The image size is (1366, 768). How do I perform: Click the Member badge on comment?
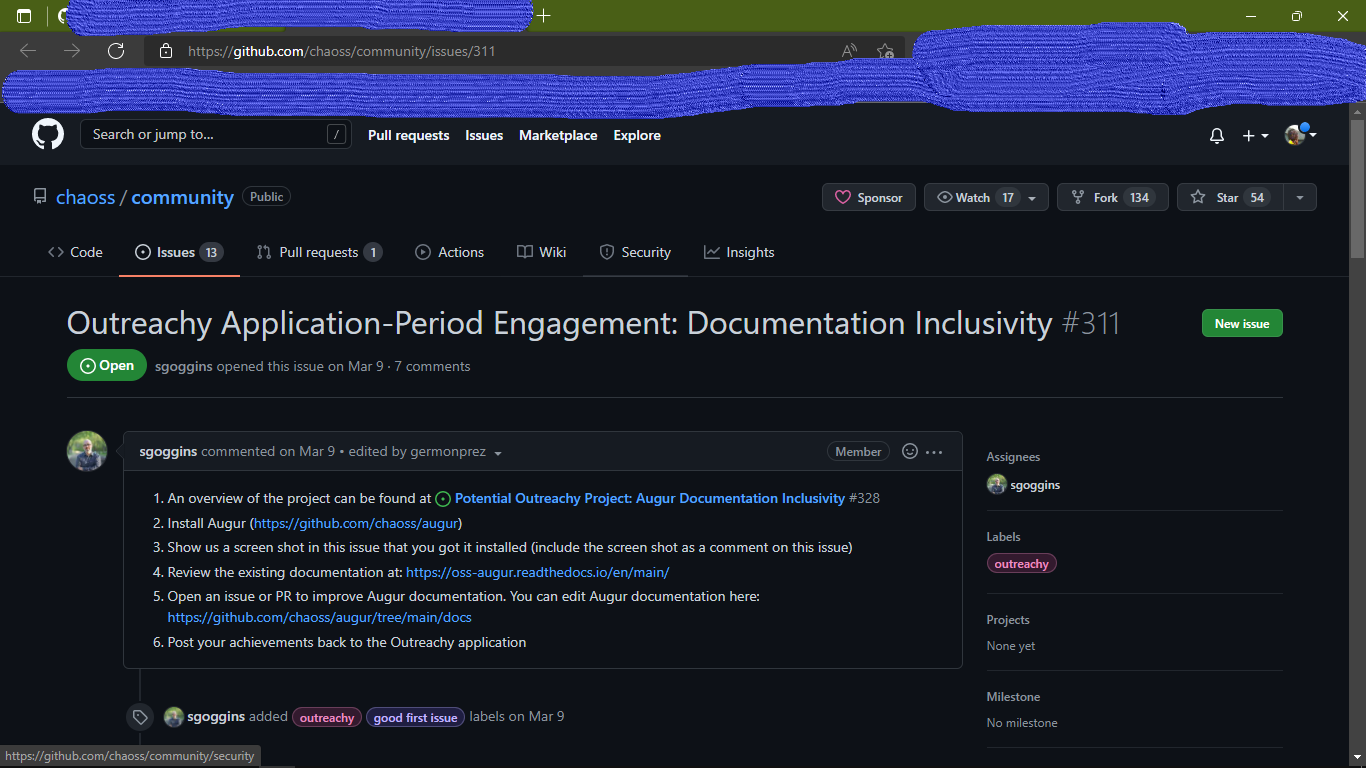pyautogui.click(x=858, y=452)
